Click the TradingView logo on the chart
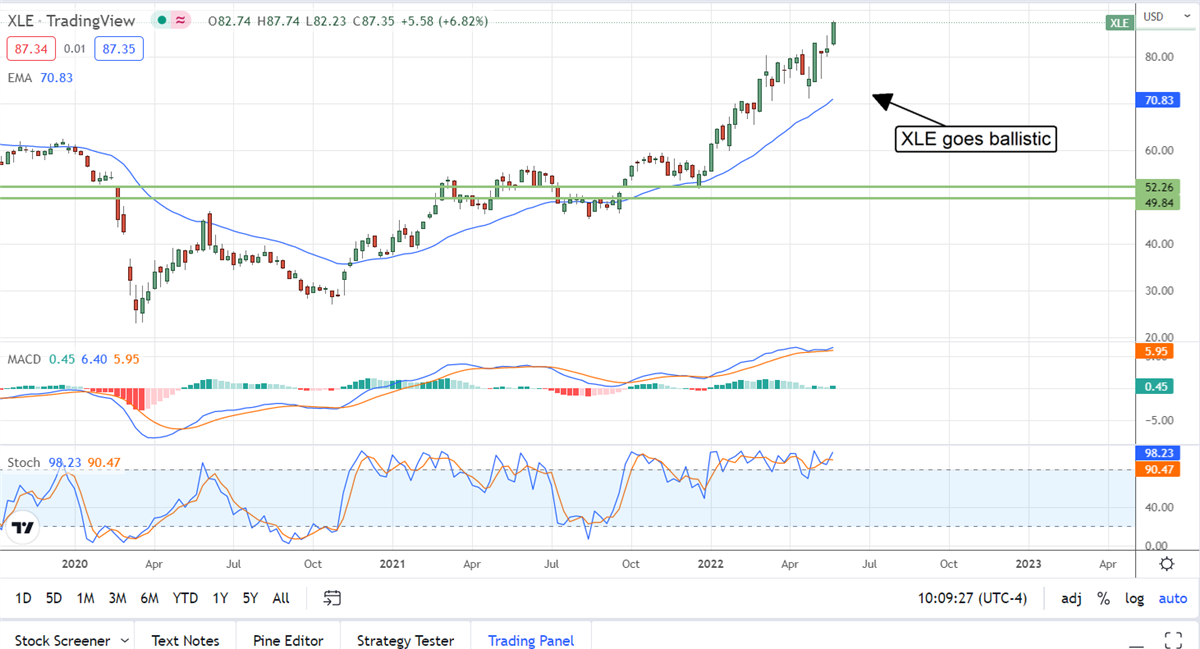Viewport: 1200px width, 649px height. (24, 528)
